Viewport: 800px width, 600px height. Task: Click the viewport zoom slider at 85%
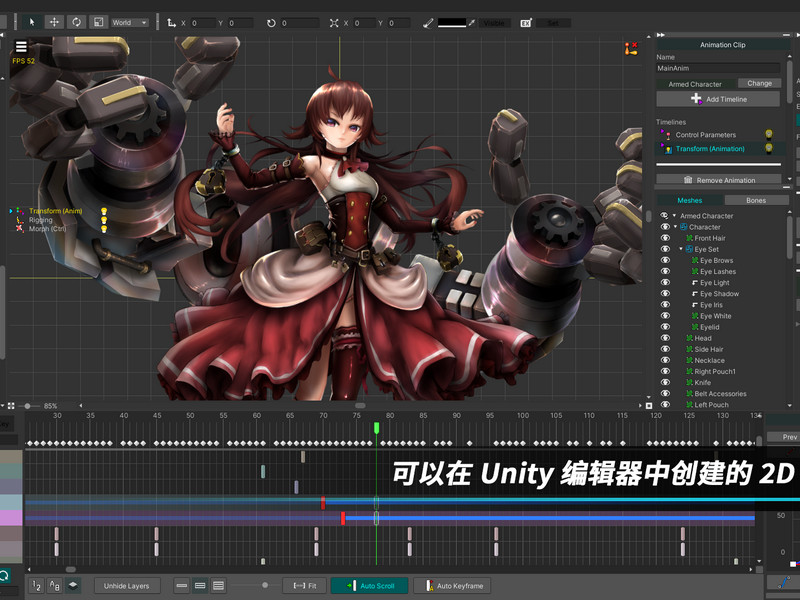point(28,406)
